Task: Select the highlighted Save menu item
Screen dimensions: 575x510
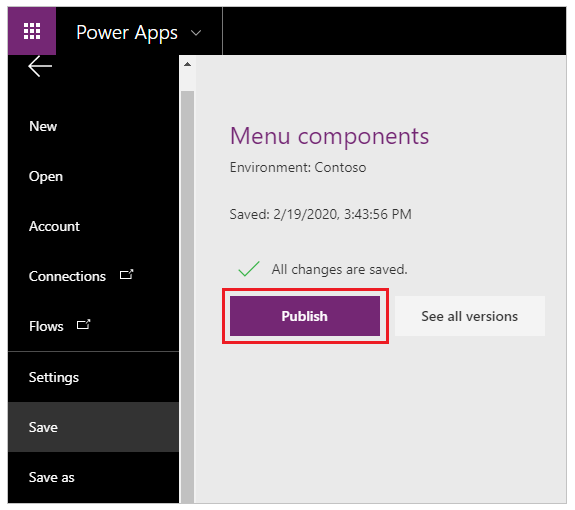Action: coord(94,427)
